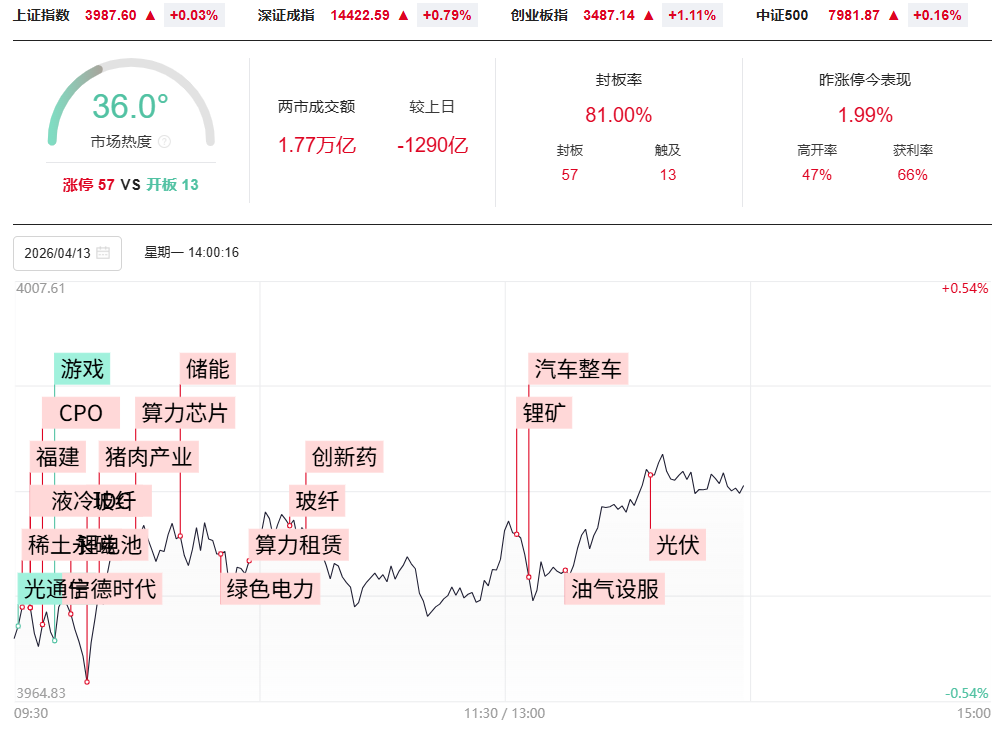The height and width of the screenshot is (732, 1007).
Task: Click the market heat help icon
Action: click(x=165, y=142)
